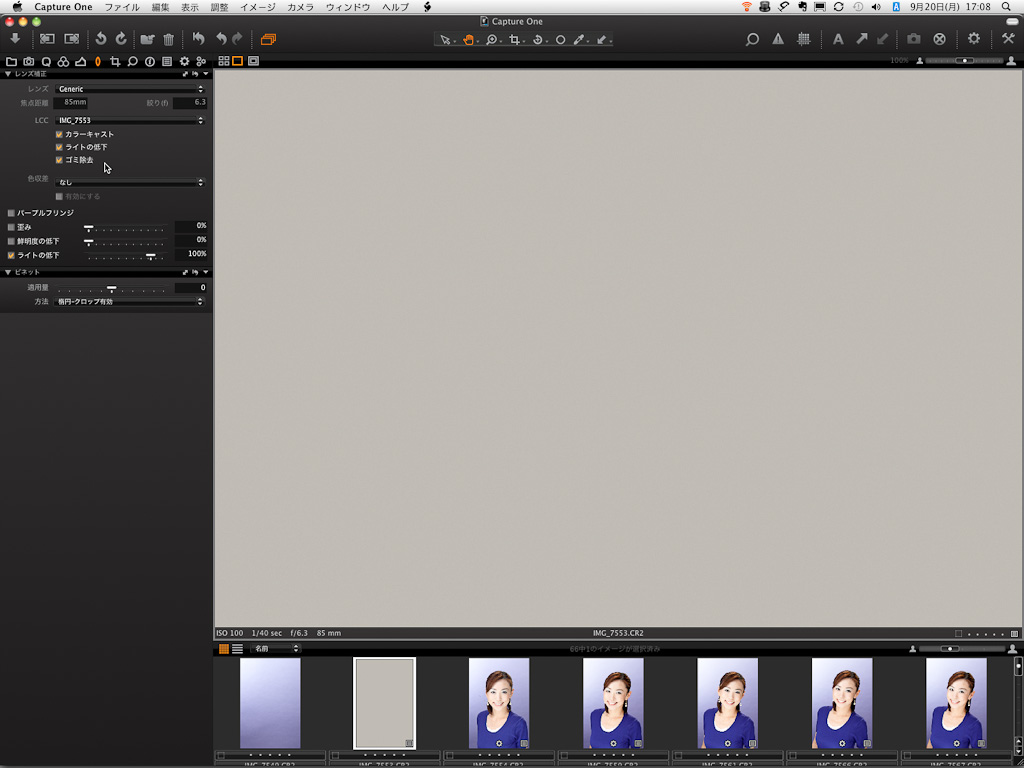
Task: Toggle the exposure warning triangle icon
Action: [x=778, y=39]
